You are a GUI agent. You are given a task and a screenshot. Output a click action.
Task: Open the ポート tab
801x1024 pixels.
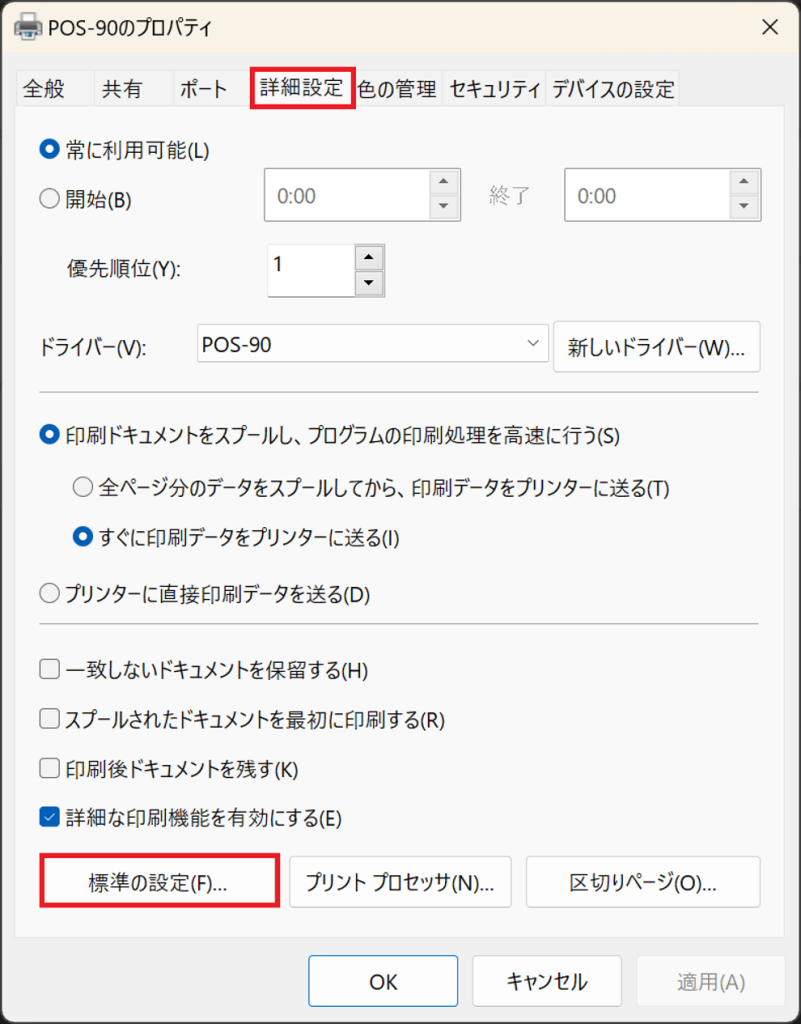(x=203, y=89)
